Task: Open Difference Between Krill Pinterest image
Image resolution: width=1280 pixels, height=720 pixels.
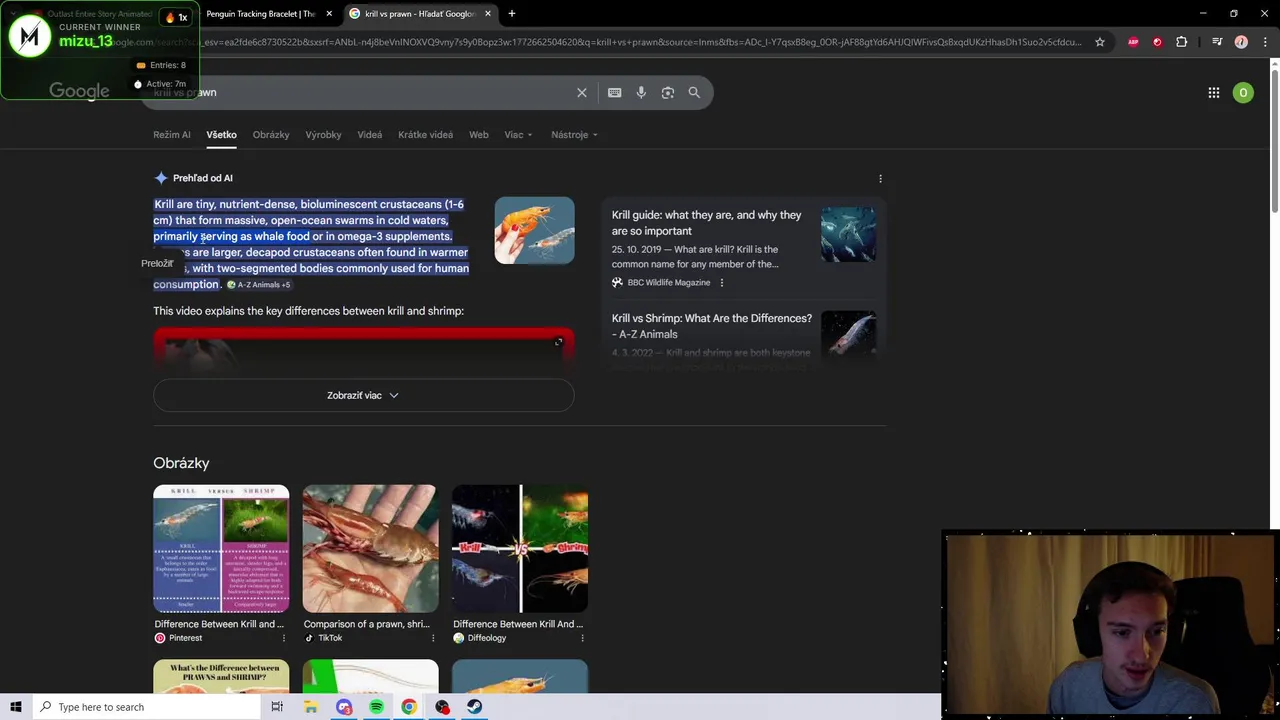Action: 221,549
